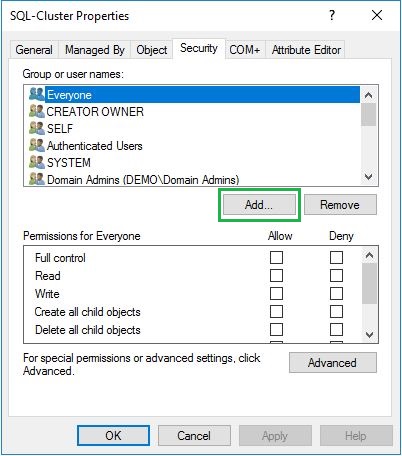The image size is (402, 456).
Task: Click group list scrollbar down arrow
Action: pos(368,177)
